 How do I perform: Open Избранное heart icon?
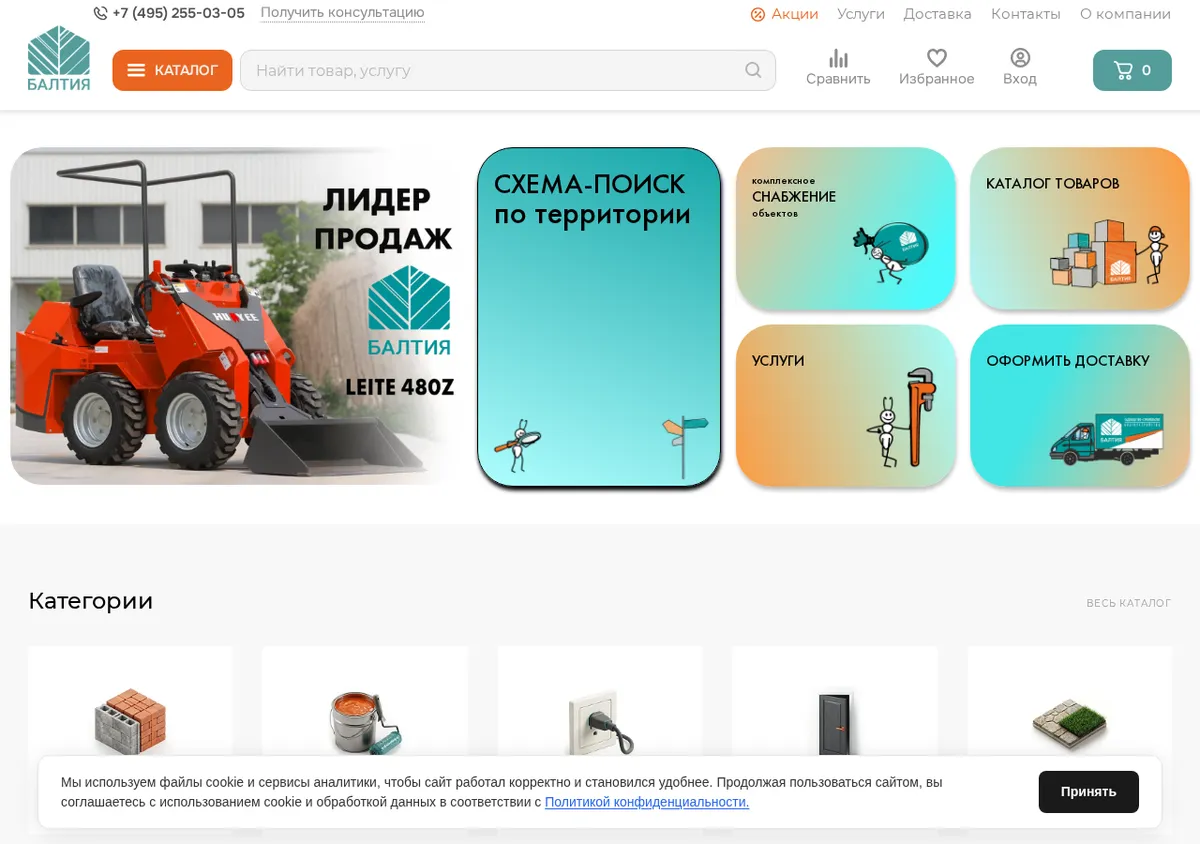click(936, 59)
